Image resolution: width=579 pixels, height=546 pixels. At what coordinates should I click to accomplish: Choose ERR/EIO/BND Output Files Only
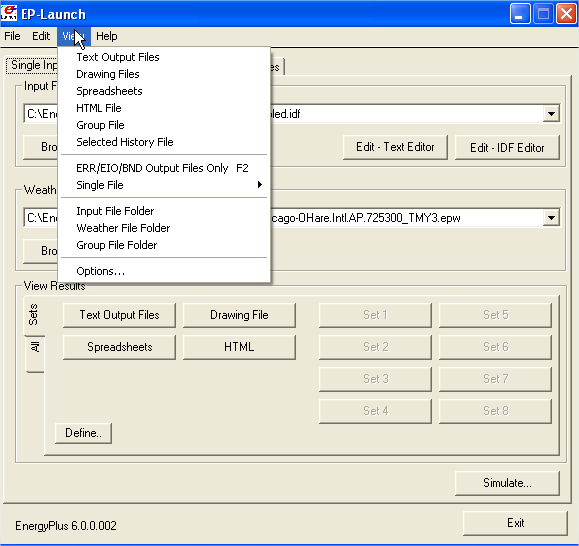(164, 168)
